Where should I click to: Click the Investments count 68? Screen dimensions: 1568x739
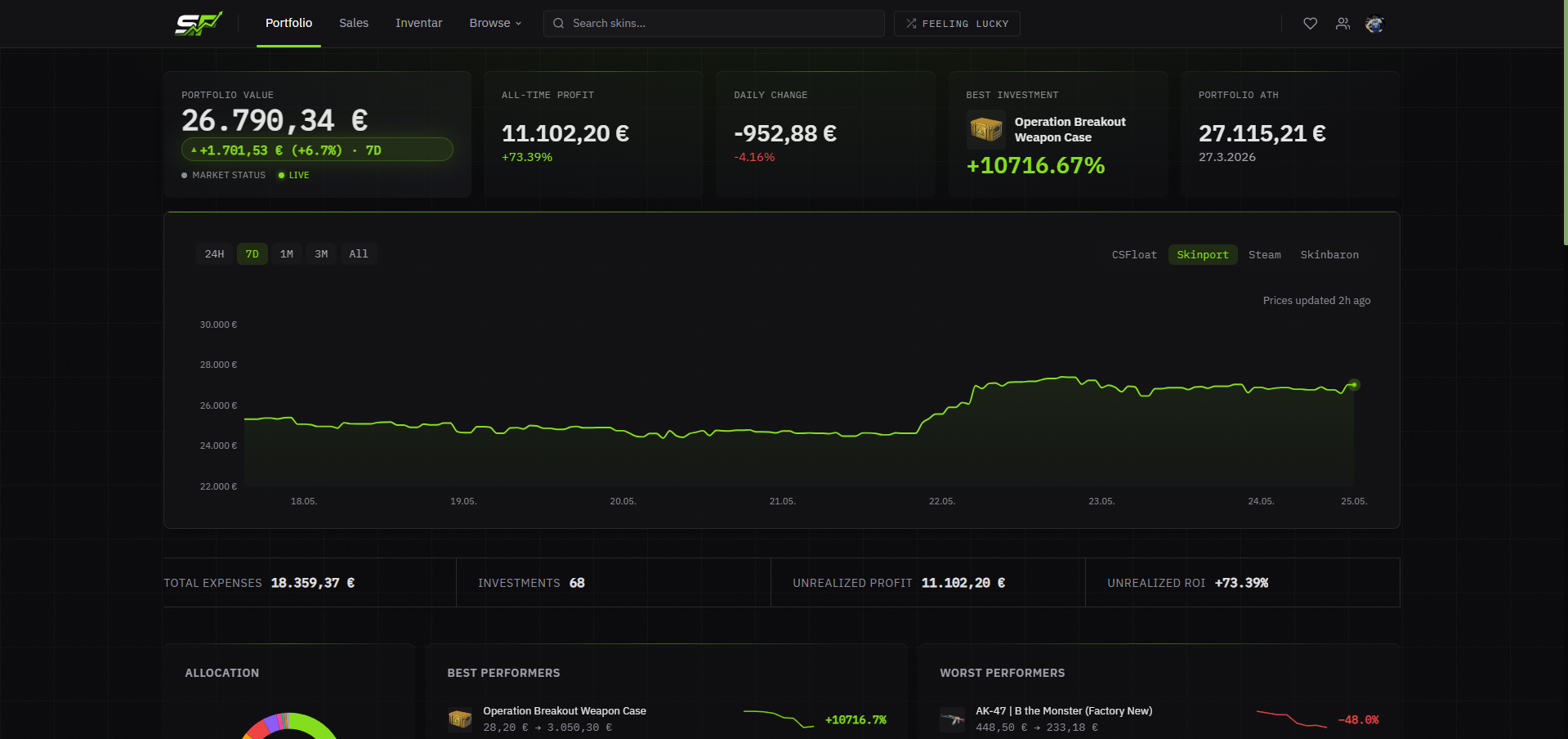coord(577,583)
